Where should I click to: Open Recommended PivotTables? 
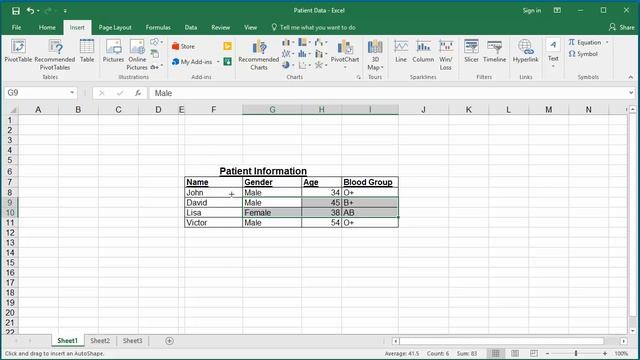pyautogui.click(x=55, y=55)
